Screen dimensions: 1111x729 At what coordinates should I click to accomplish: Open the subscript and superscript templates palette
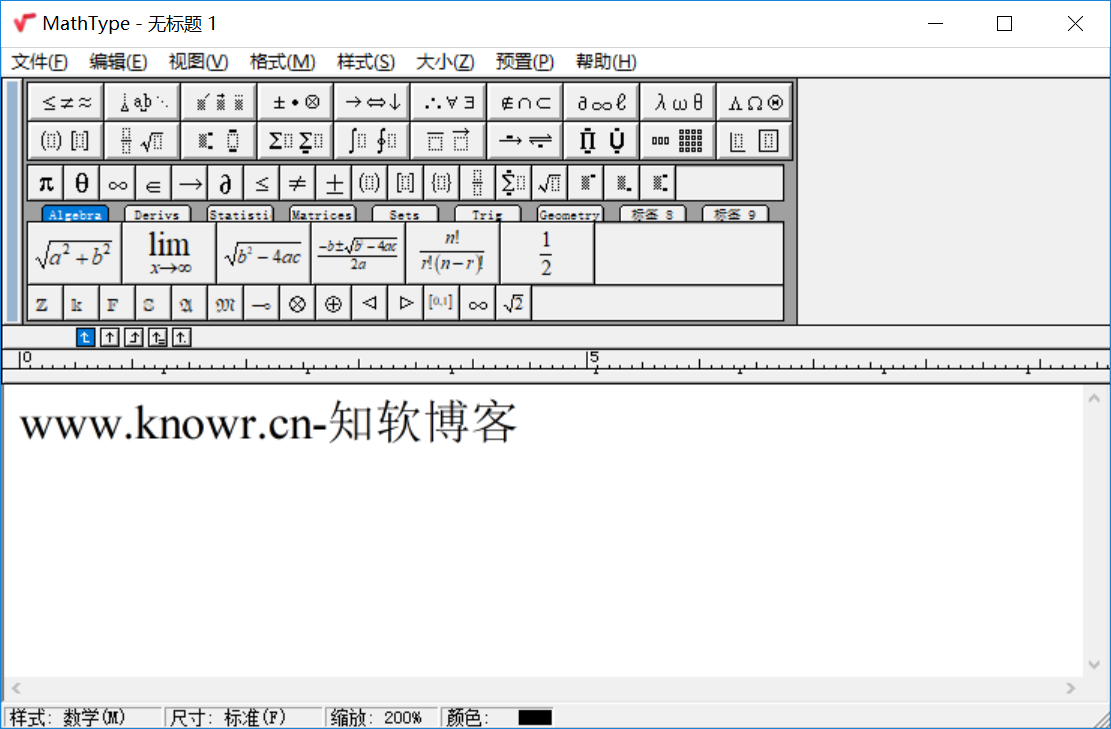pyautogui.click(x=219, y=140)
